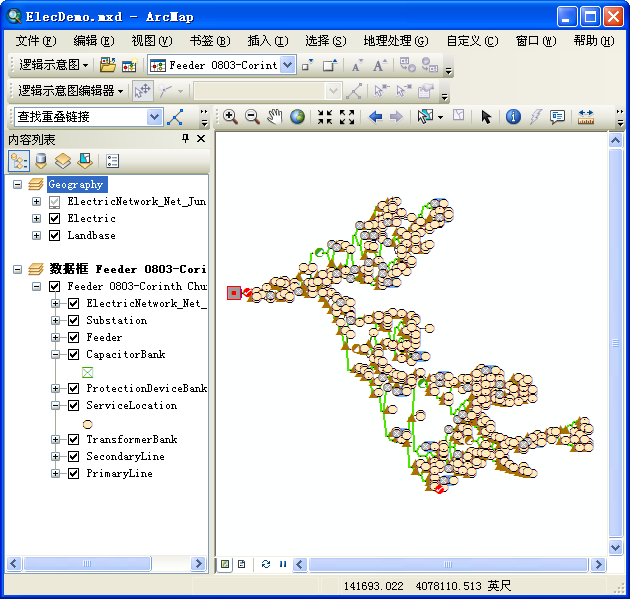Click the CapacitorBank legend symbol swatch
The height and width of the screenshot is (599, 630).
(87, 372)
